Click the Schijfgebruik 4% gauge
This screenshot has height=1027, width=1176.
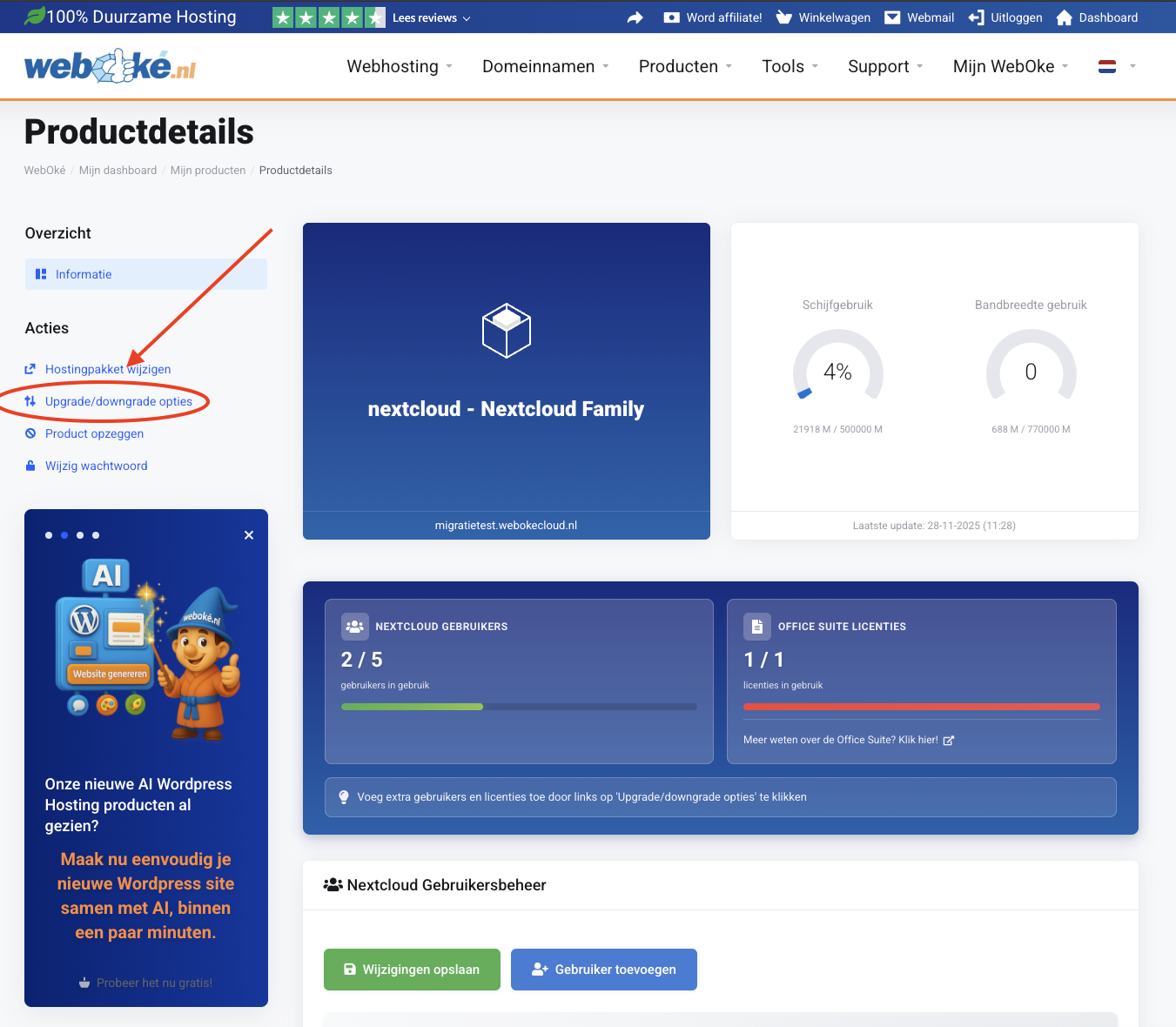[837, 366]
